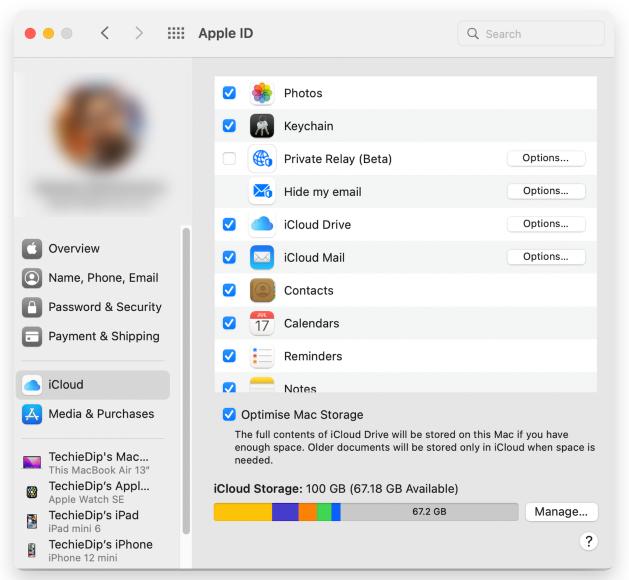
Task: Click the Calendars app icon
Action: (262, 323)
